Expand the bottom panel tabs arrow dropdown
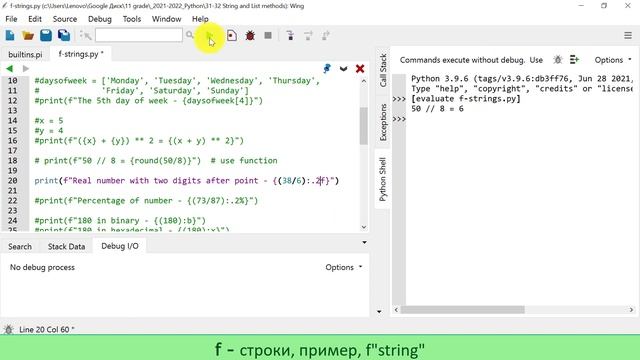Screen dimensions: 640x360 tap(364, 243)
